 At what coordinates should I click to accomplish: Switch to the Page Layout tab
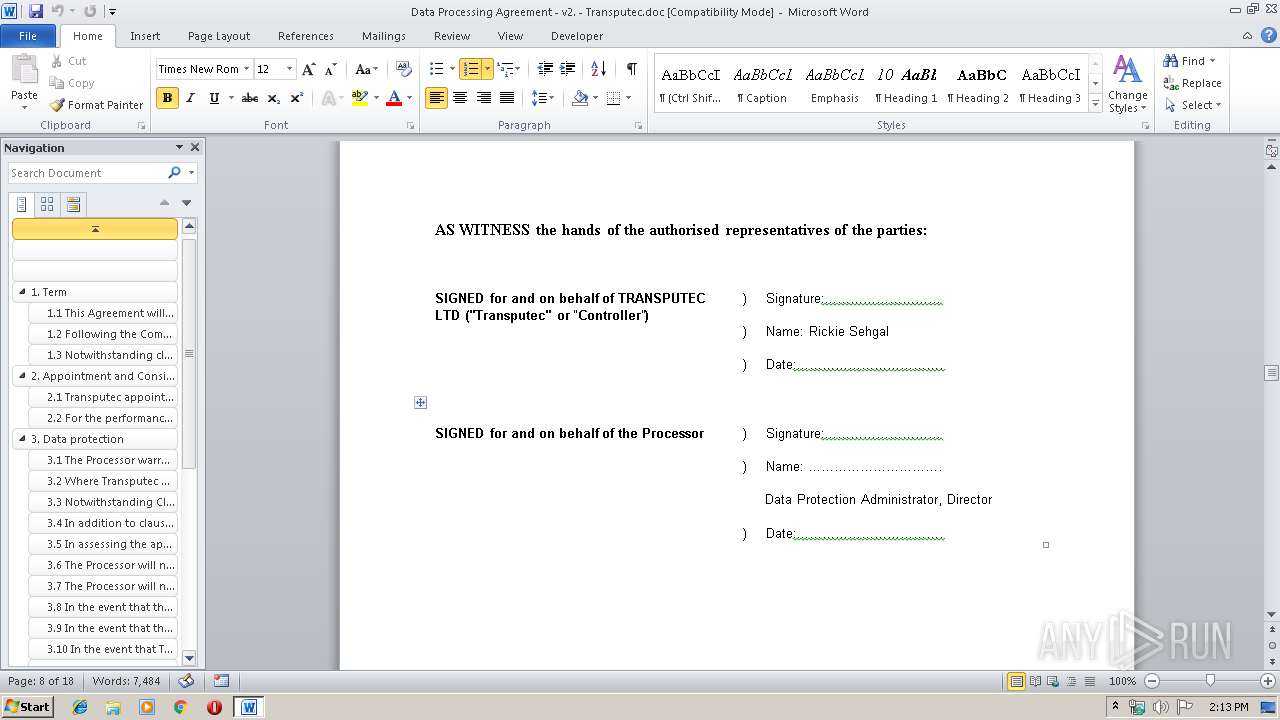coord(219,36)
